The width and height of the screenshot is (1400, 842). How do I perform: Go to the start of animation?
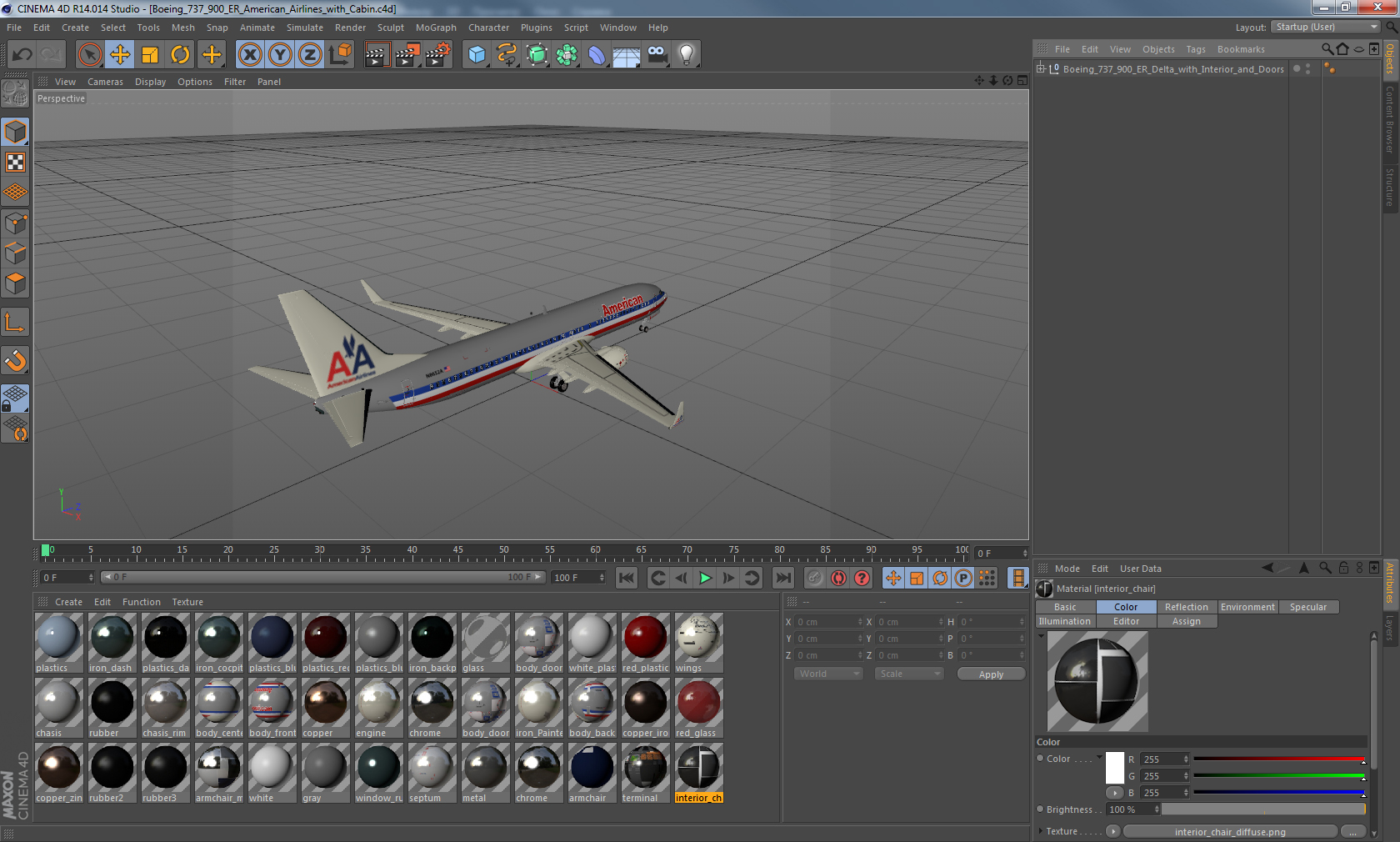point(627,578)
